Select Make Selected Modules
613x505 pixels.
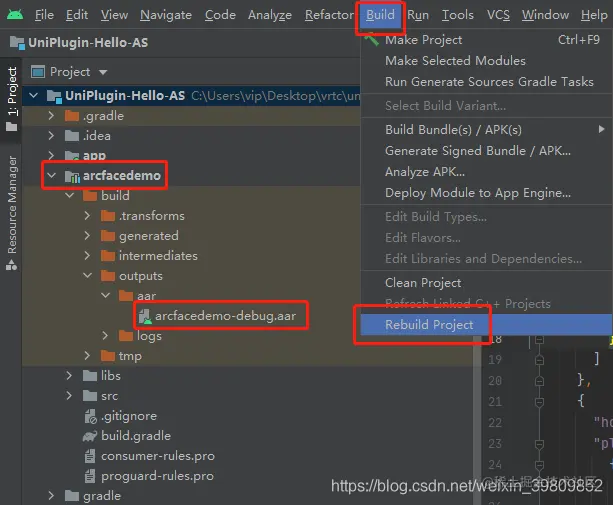click(x=486, y=61)
